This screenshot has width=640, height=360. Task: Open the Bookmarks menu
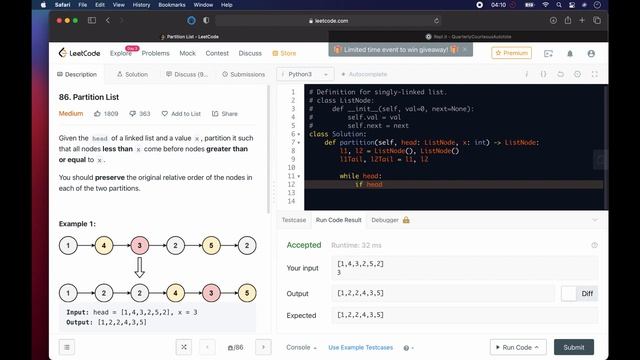[x=171, y=5]
